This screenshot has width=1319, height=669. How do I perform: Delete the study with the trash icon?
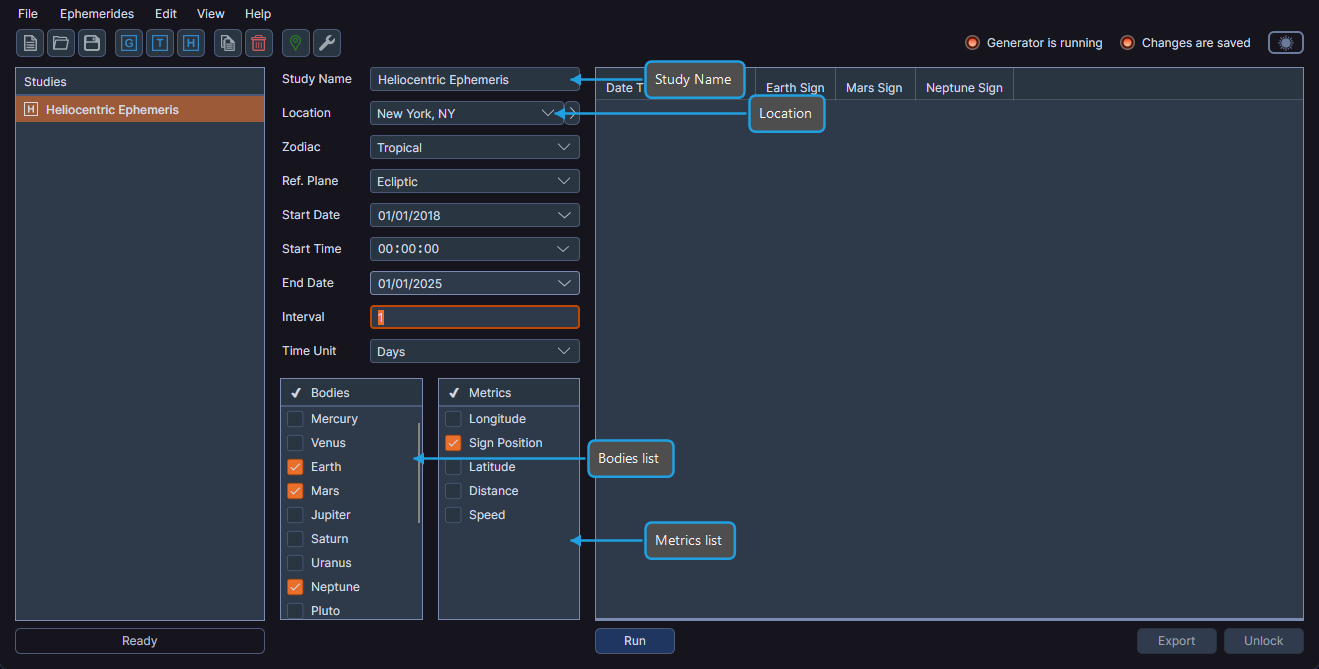(x=258, y=43)
